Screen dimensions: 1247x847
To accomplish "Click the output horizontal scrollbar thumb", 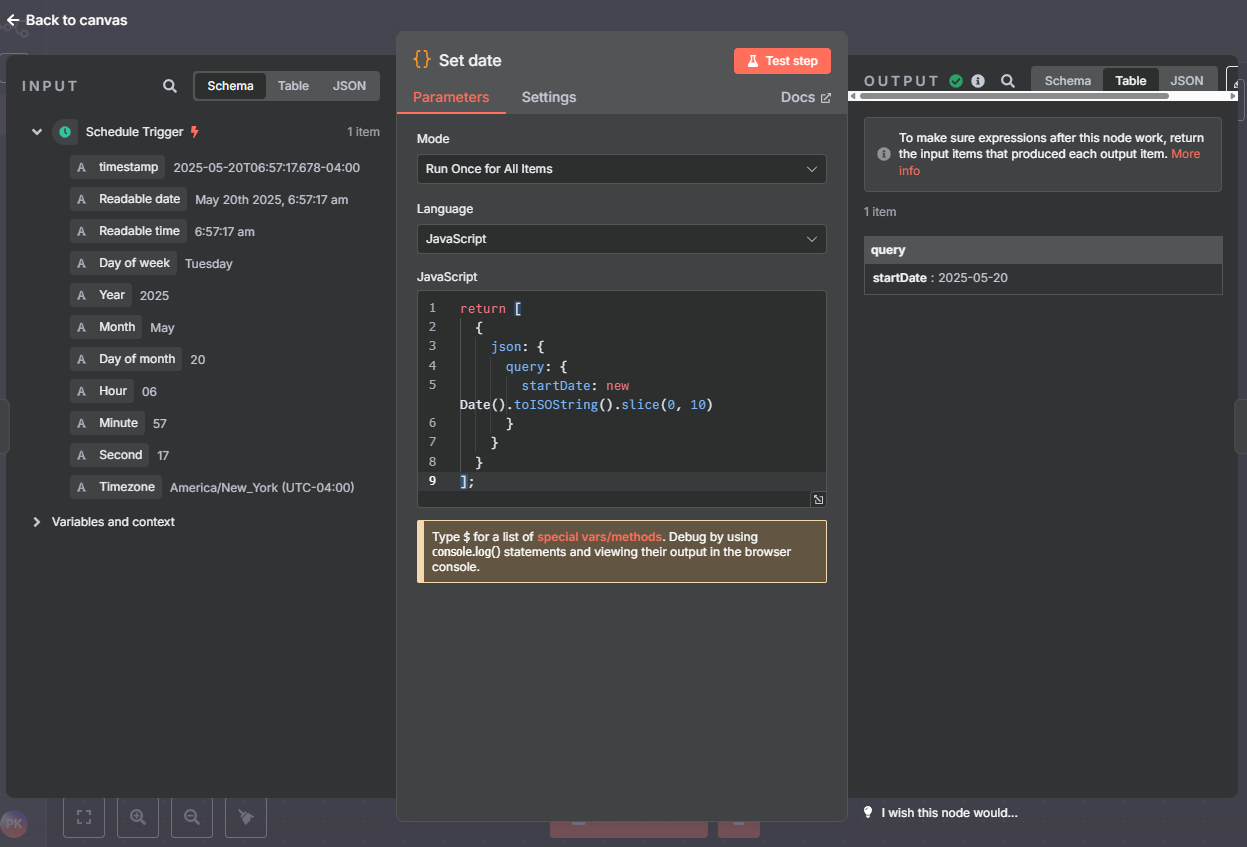I will point(1013,96).
